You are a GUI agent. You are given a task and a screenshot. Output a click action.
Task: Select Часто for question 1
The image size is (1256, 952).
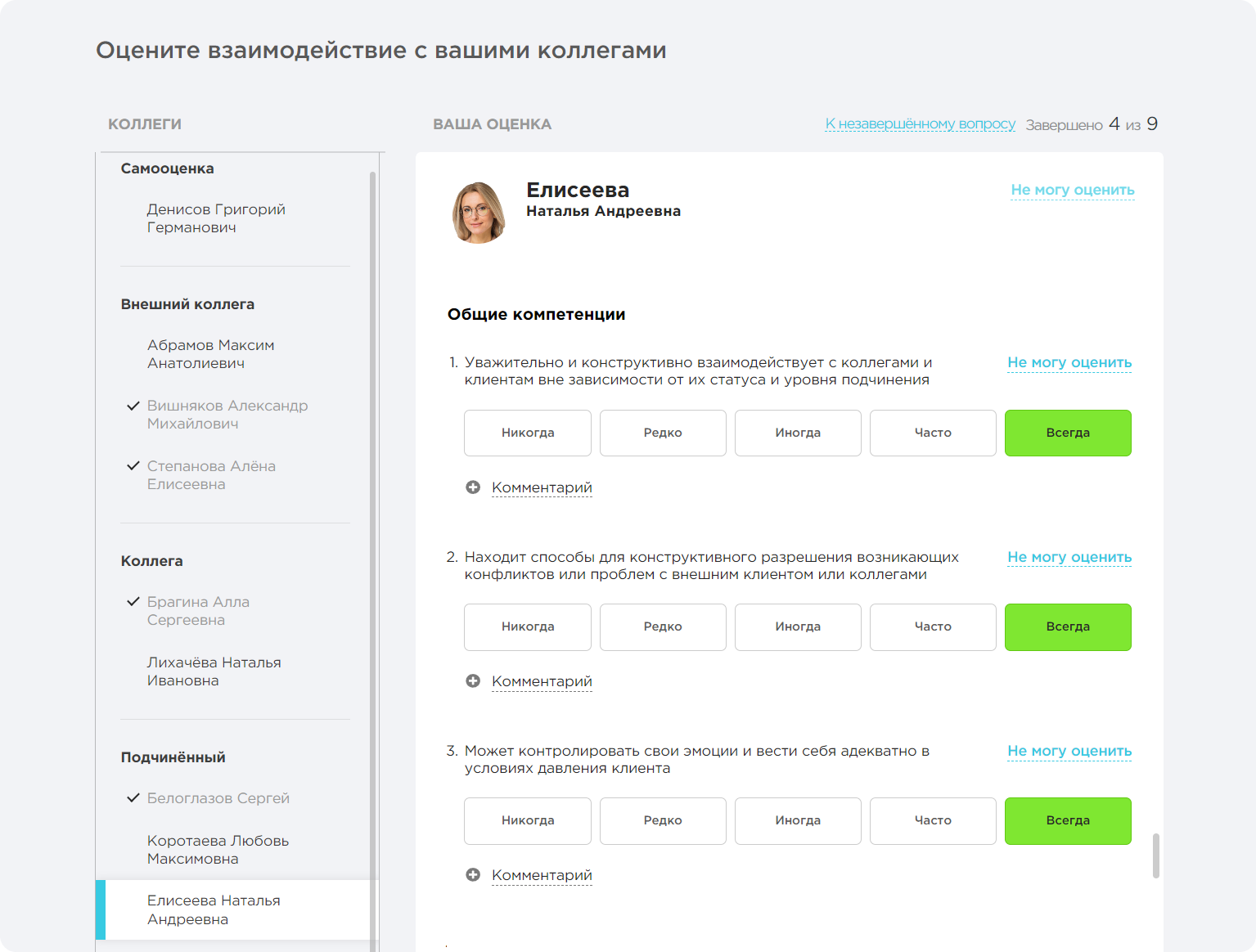point(932,433)
